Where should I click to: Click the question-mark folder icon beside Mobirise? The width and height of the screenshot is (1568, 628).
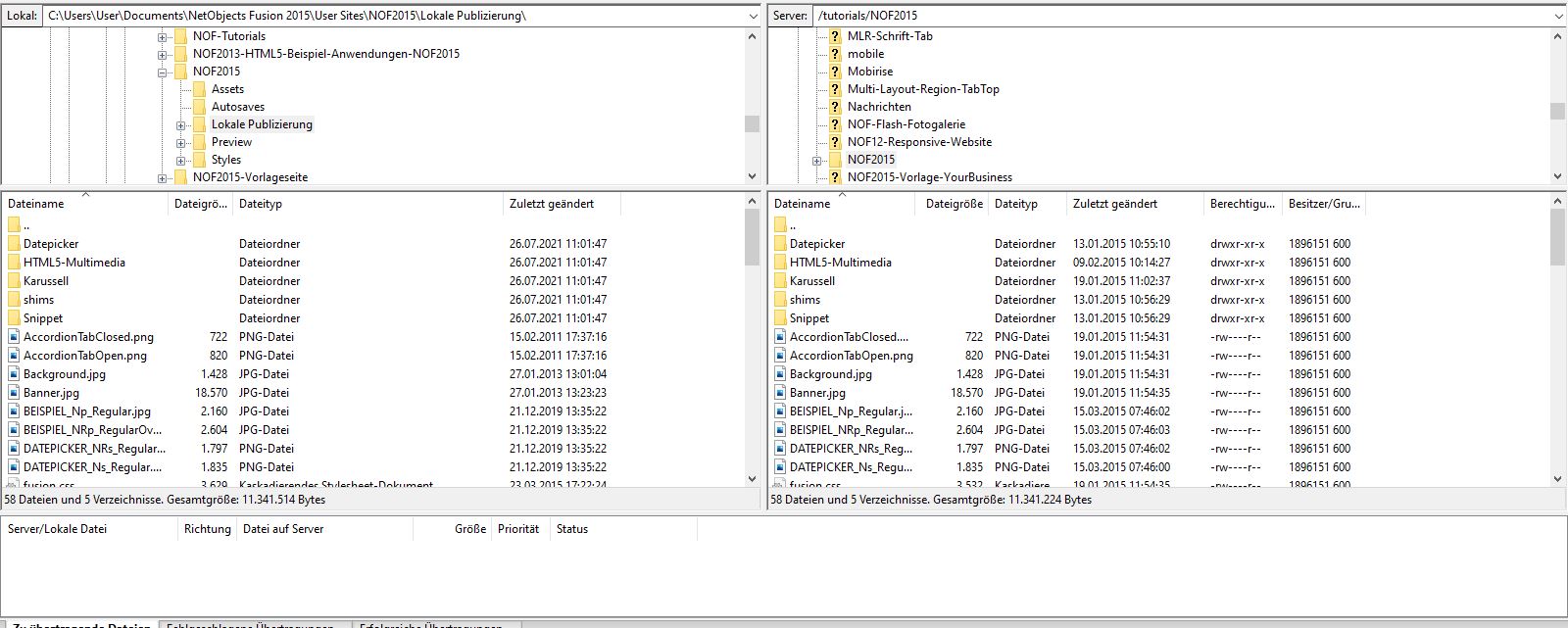[835, 72]
